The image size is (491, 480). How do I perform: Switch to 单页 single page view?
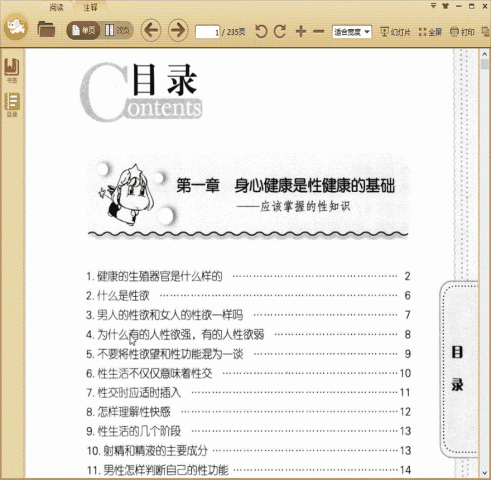tap(84, 31)
